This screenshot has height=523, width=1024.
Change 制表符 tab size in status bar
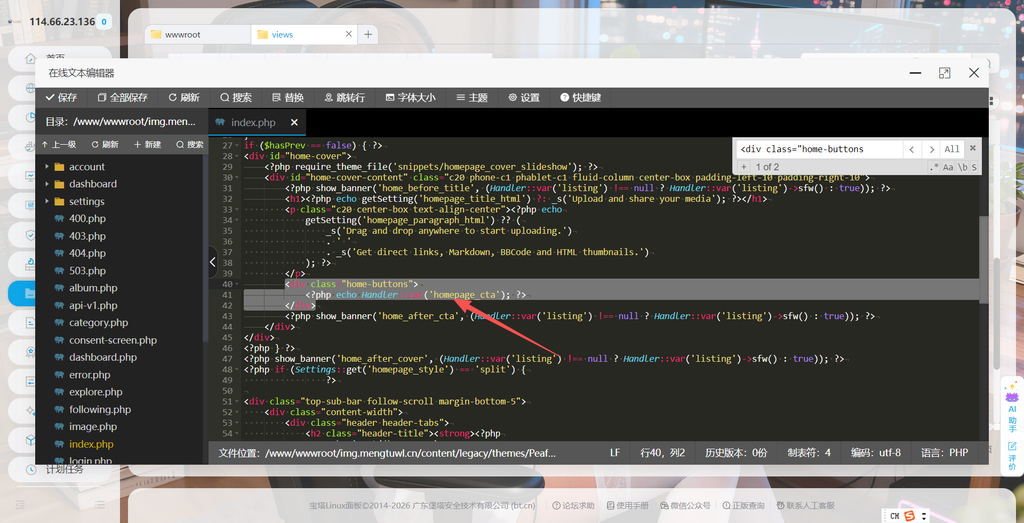[x=809, y=452]
